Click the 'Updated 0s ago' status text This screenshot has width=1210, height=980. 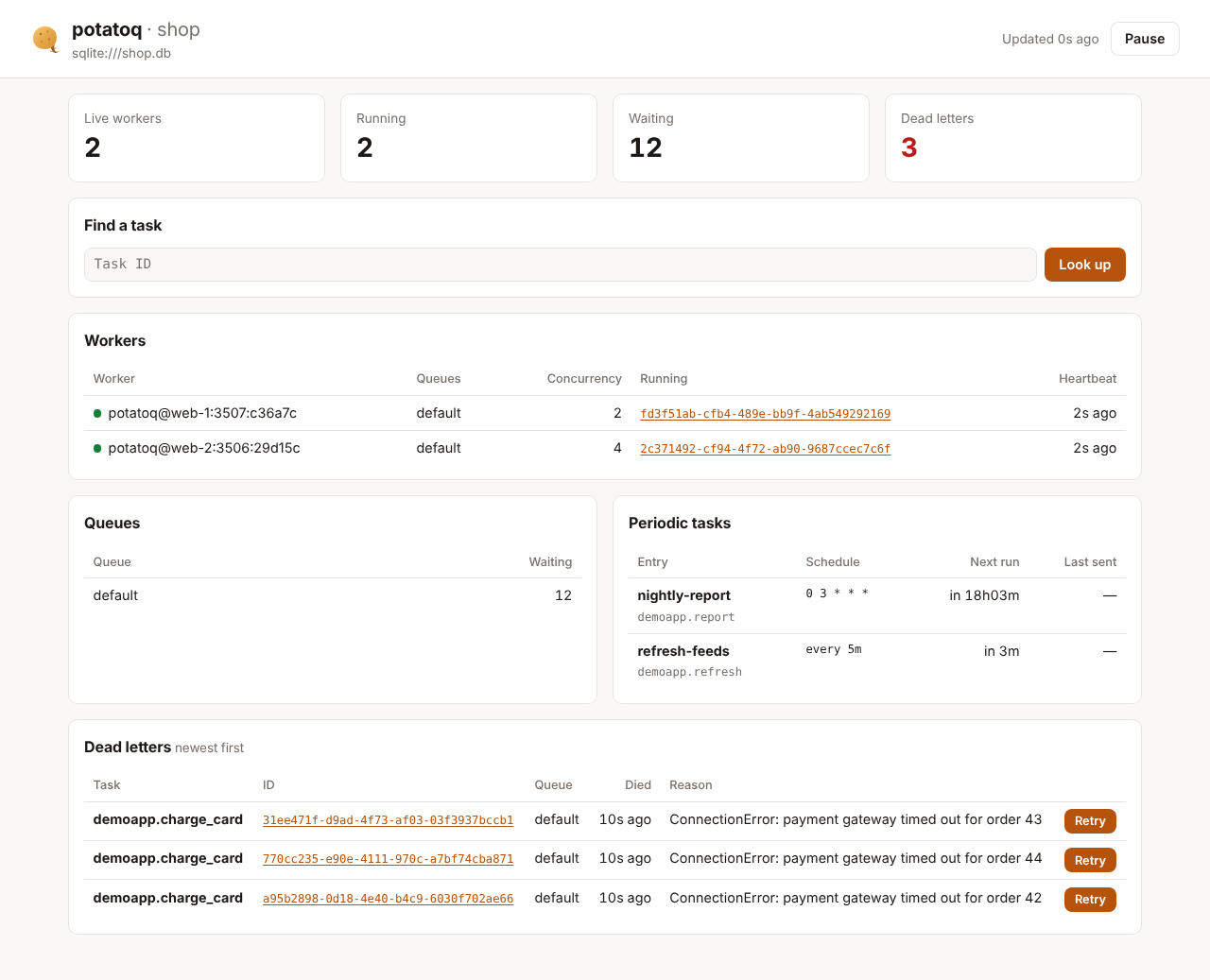(x=1050, y=39)
